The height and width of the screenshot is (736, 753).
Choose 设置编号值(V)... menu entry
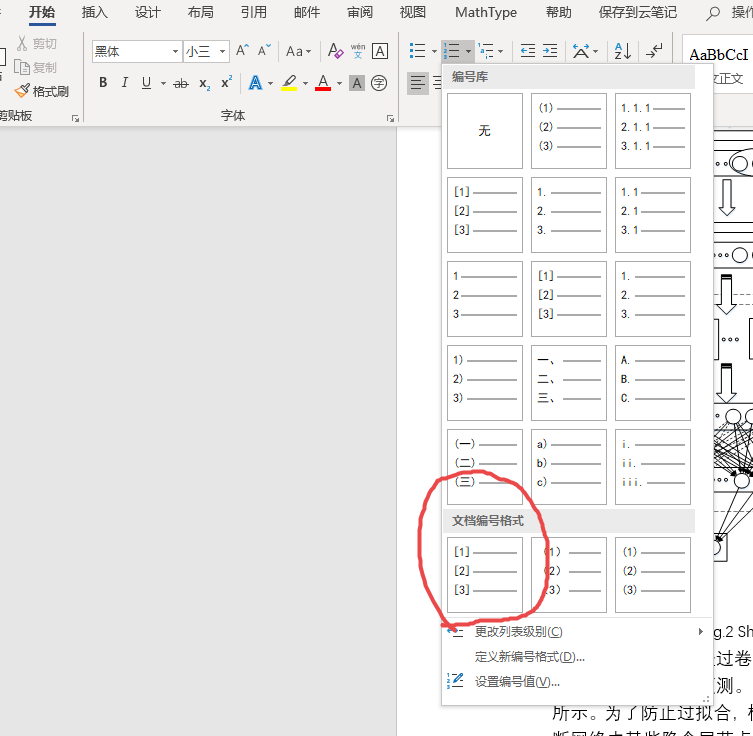pos(576,682)
